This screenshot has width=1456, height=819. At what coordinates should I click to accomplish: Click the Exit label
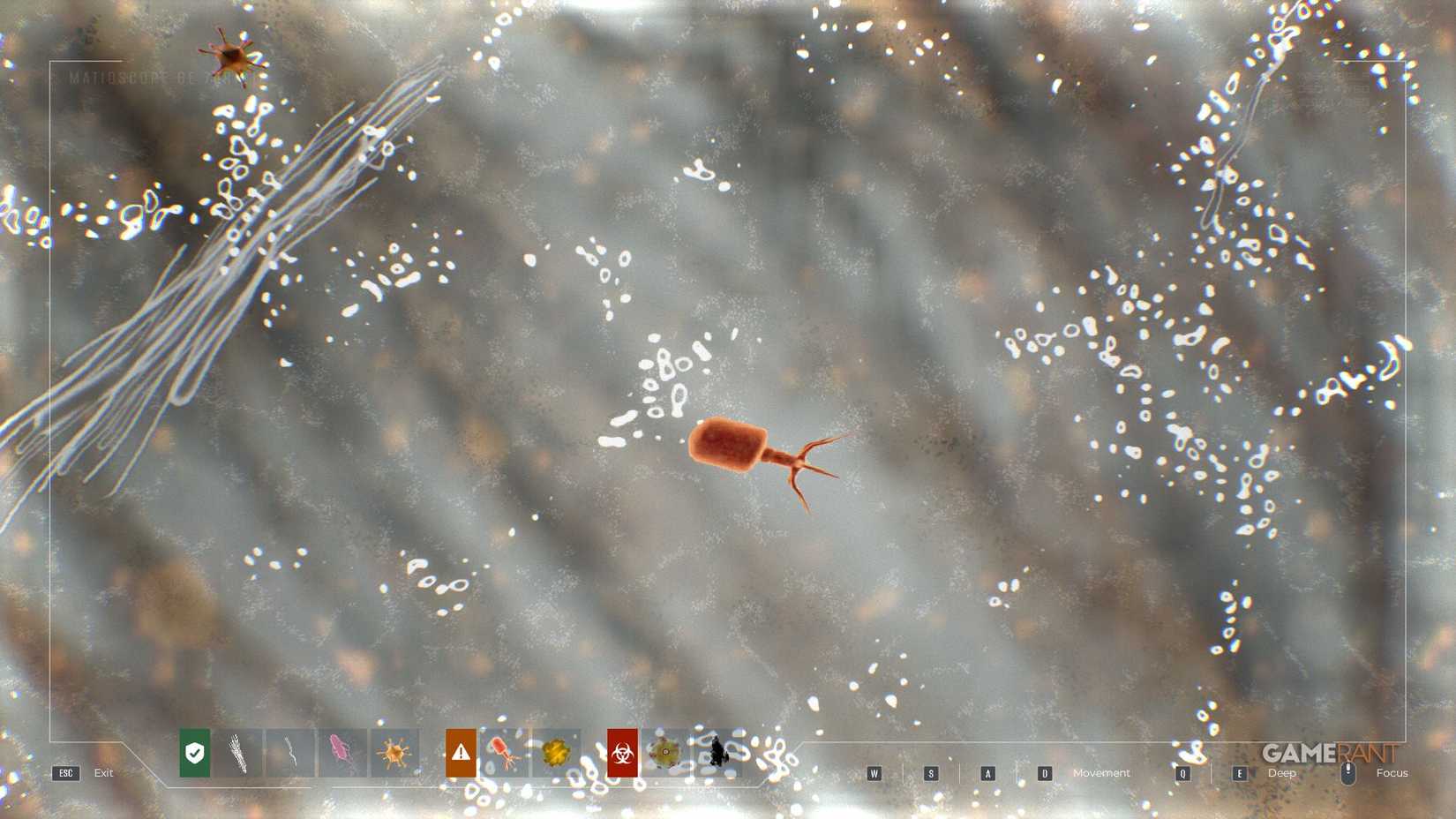103,773
